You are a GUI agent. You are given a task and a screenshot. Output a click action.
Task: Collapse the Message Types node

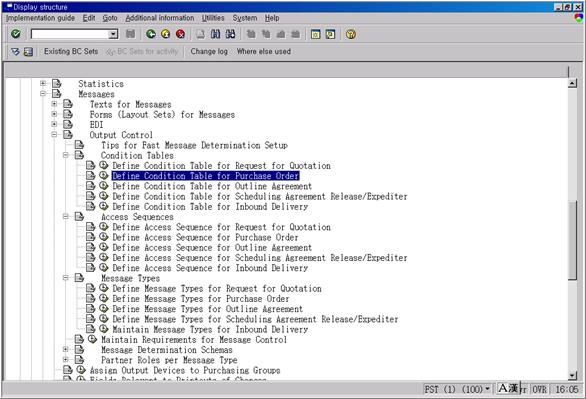click(65, 278)
